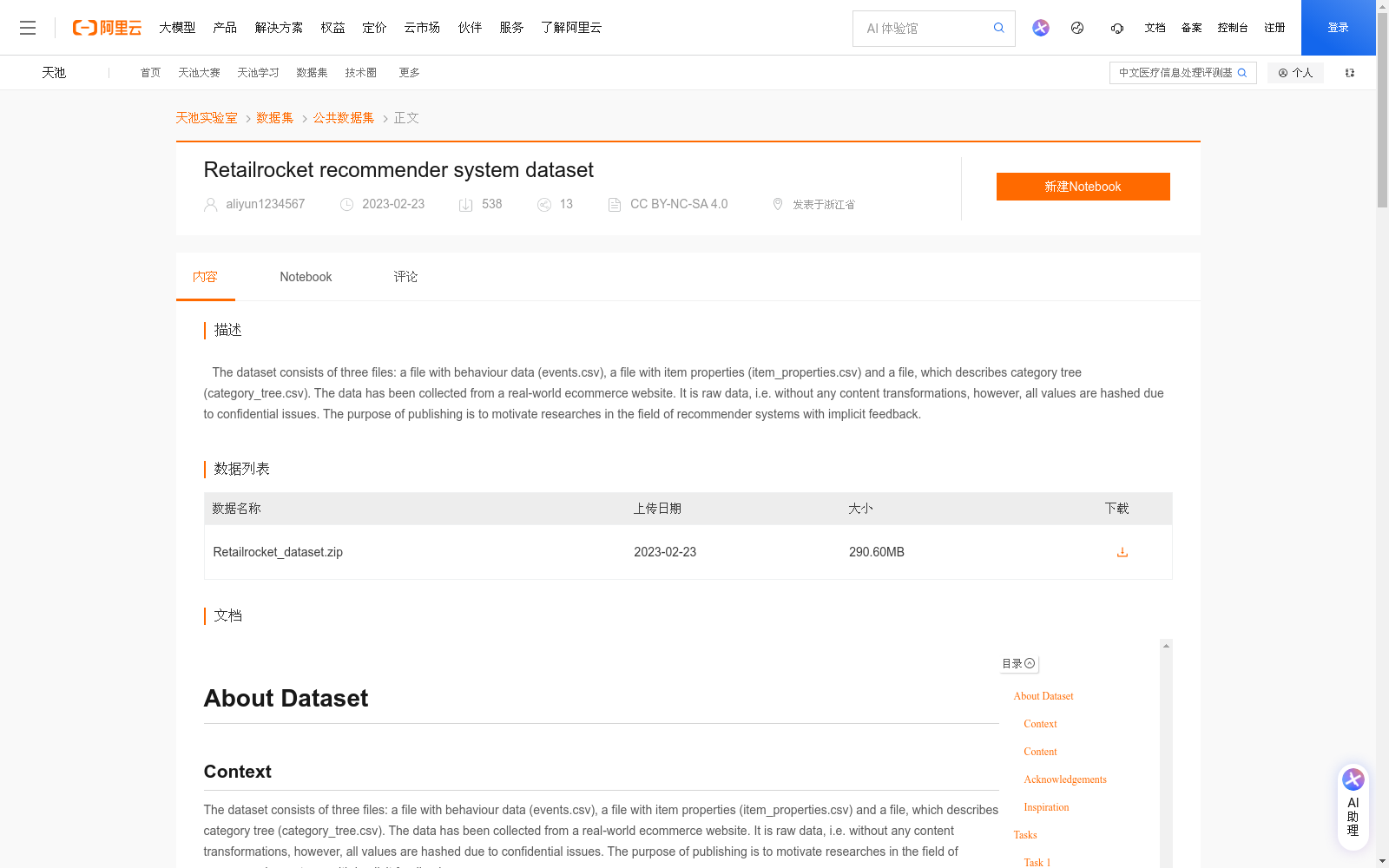
Task: Open the 定价 menu item
Action: pyautogui.click(x=374, y=28)
